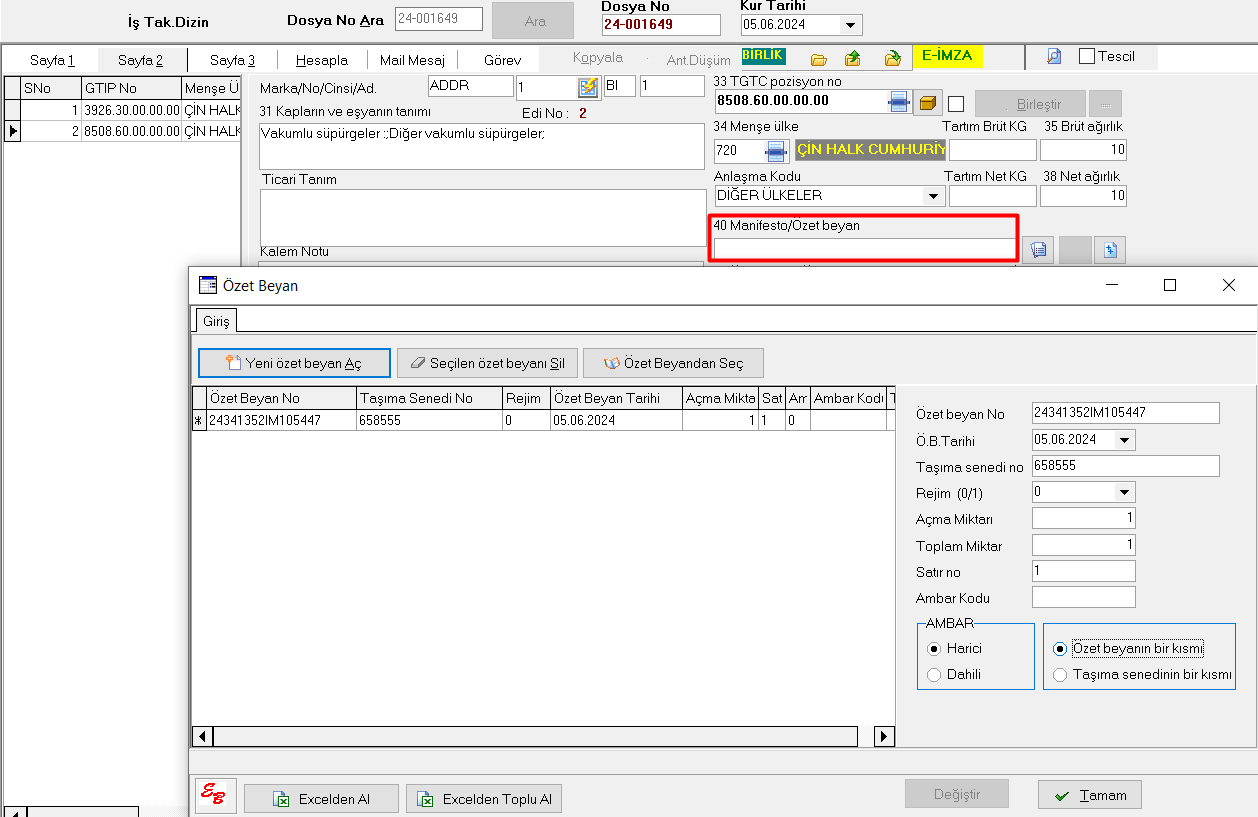
Task: Toggle the Tescil checkbox
Action: 1088,57
